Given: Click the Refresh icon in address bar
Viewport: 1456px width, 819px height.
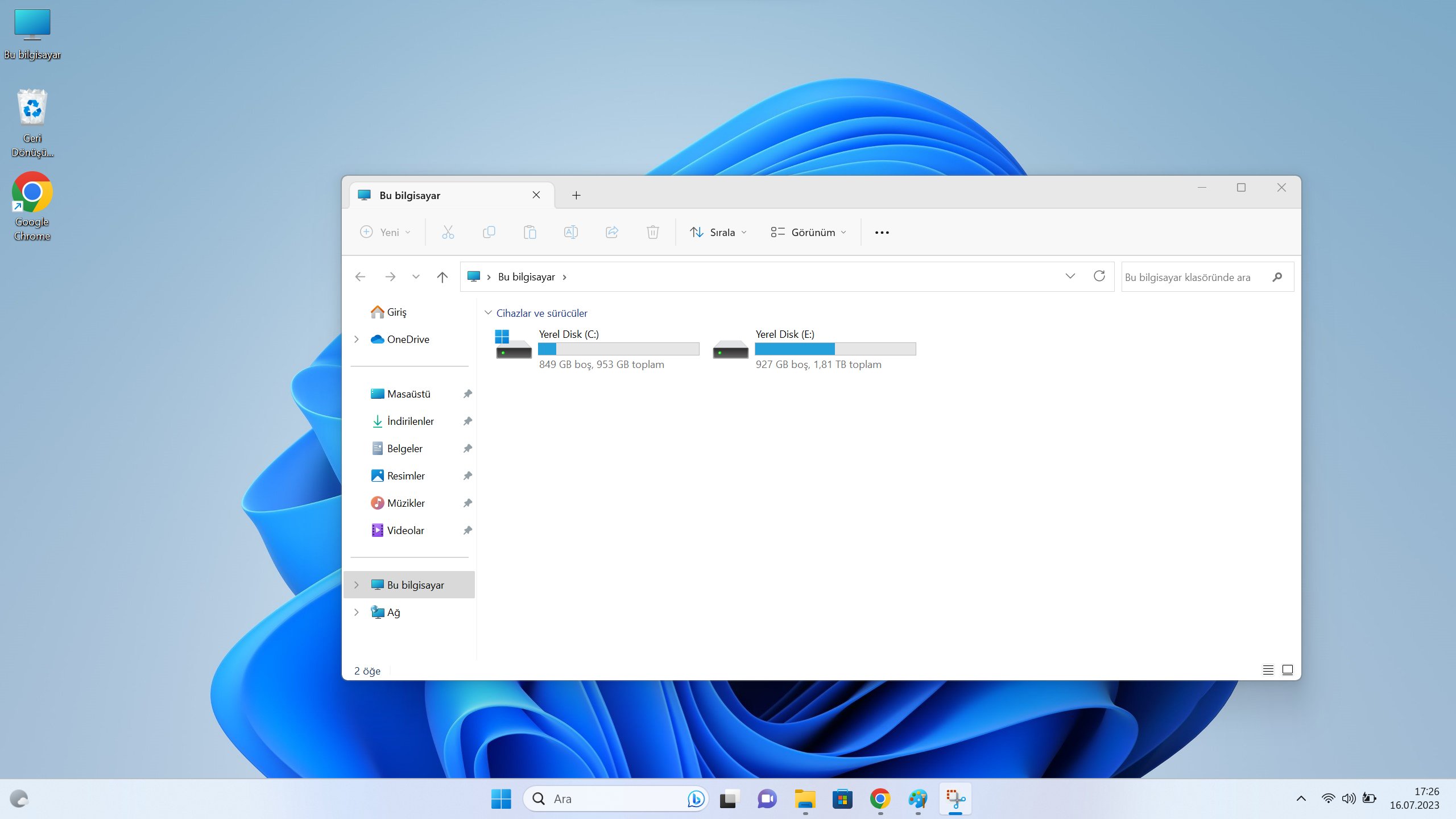Looking at the screenshot, I should pos(1099,276).
